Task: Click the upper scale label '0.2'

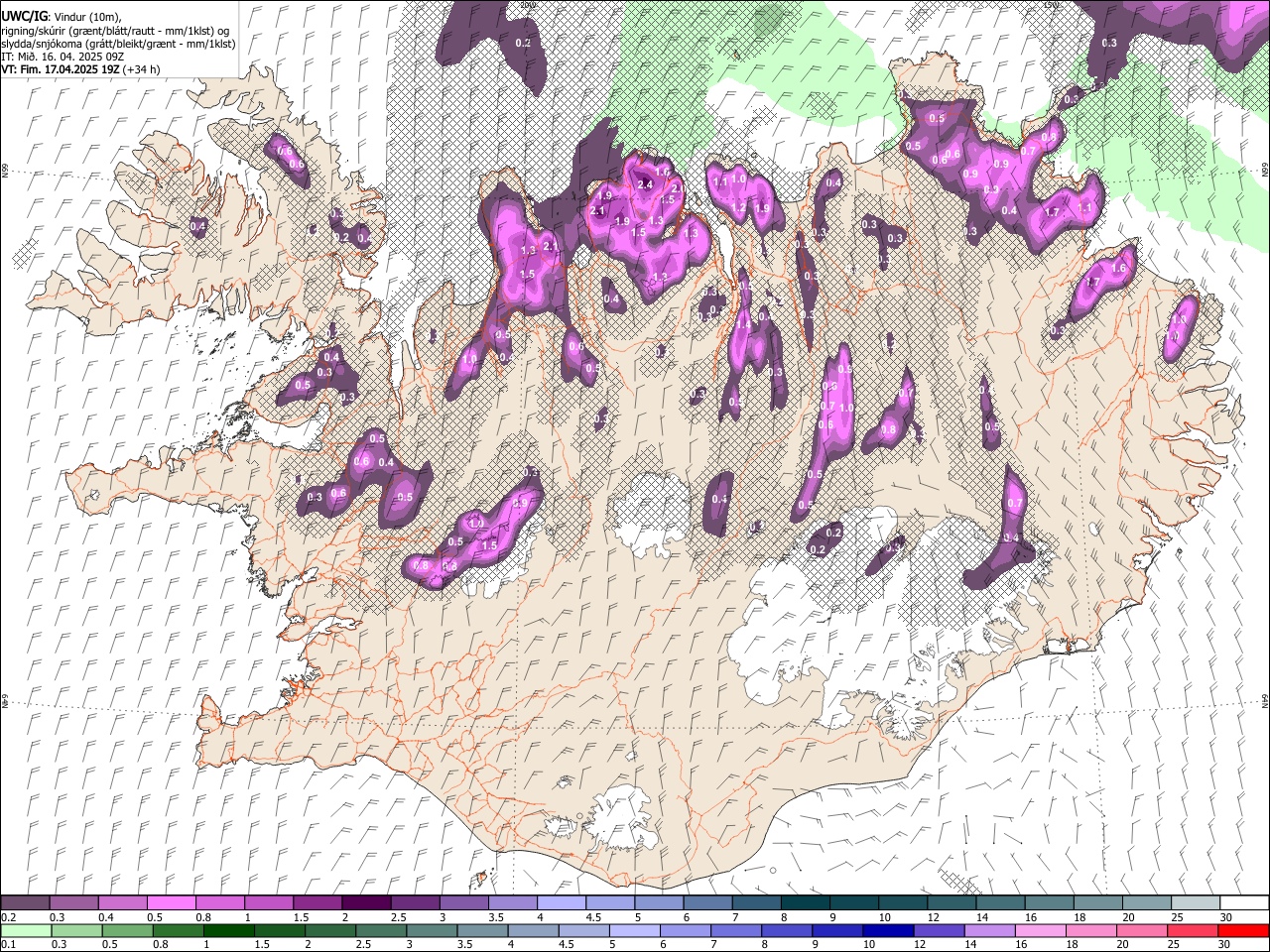Action: (x=8, y=917)
